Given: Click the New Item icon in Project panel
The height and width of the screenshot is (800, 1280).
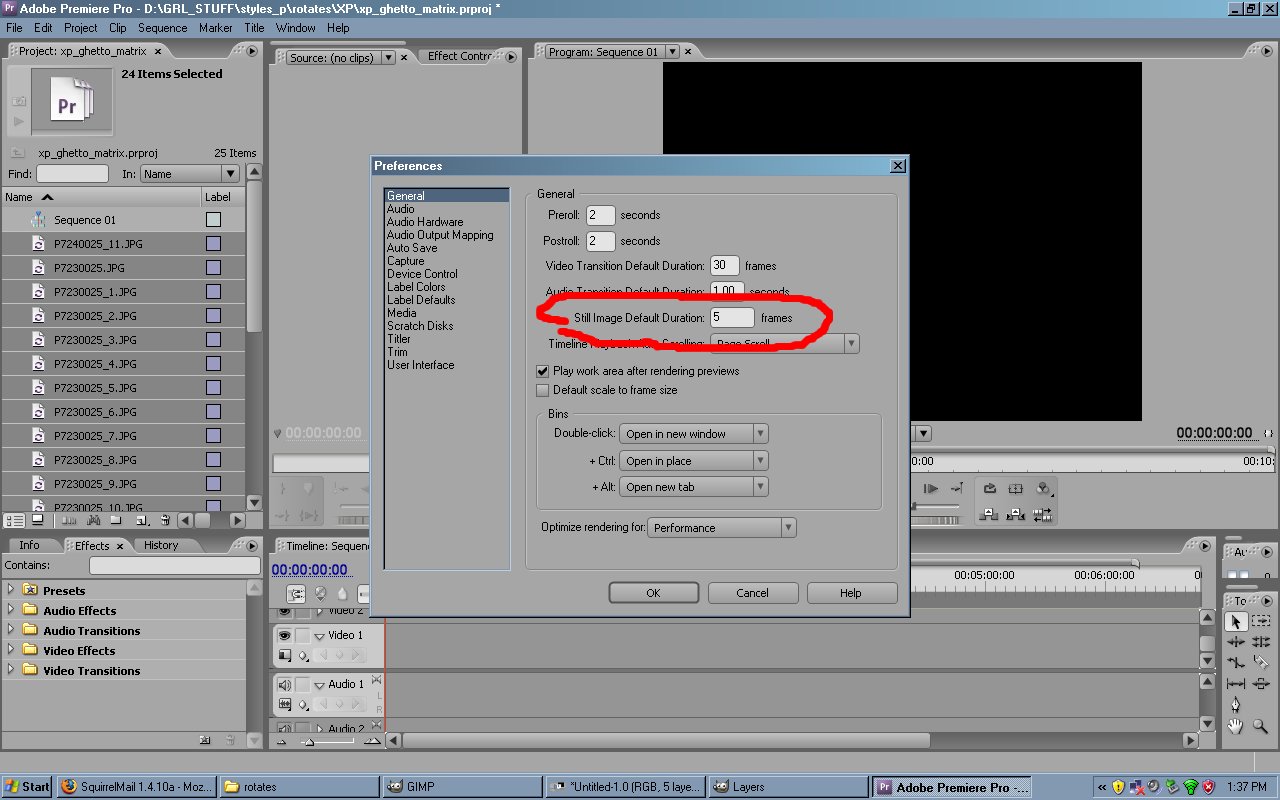Looking at the screenshot, I should click(142, 520).
